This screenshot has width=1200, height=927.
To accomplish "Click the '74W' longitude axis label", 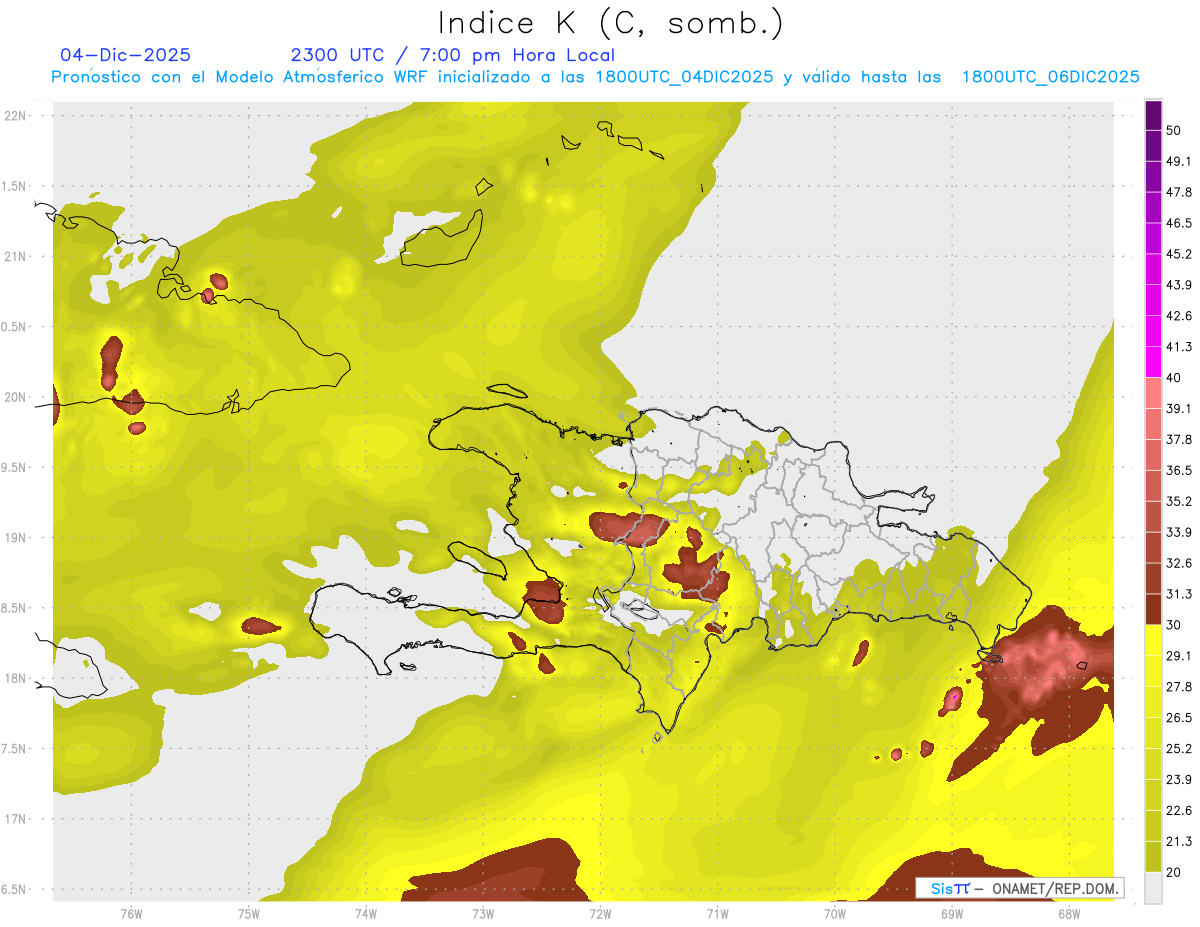I will pos(365,912).
